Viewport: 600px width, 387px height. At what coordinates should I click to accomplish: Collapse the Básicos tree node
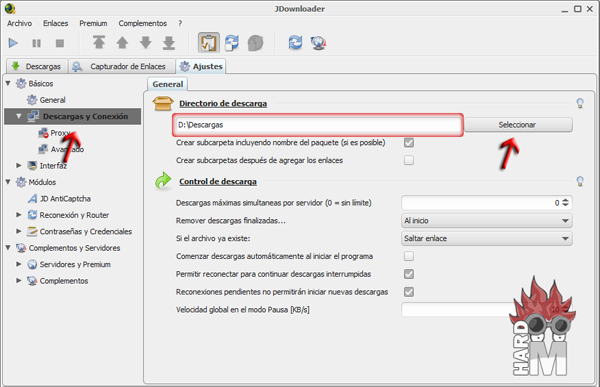point(8,83)
